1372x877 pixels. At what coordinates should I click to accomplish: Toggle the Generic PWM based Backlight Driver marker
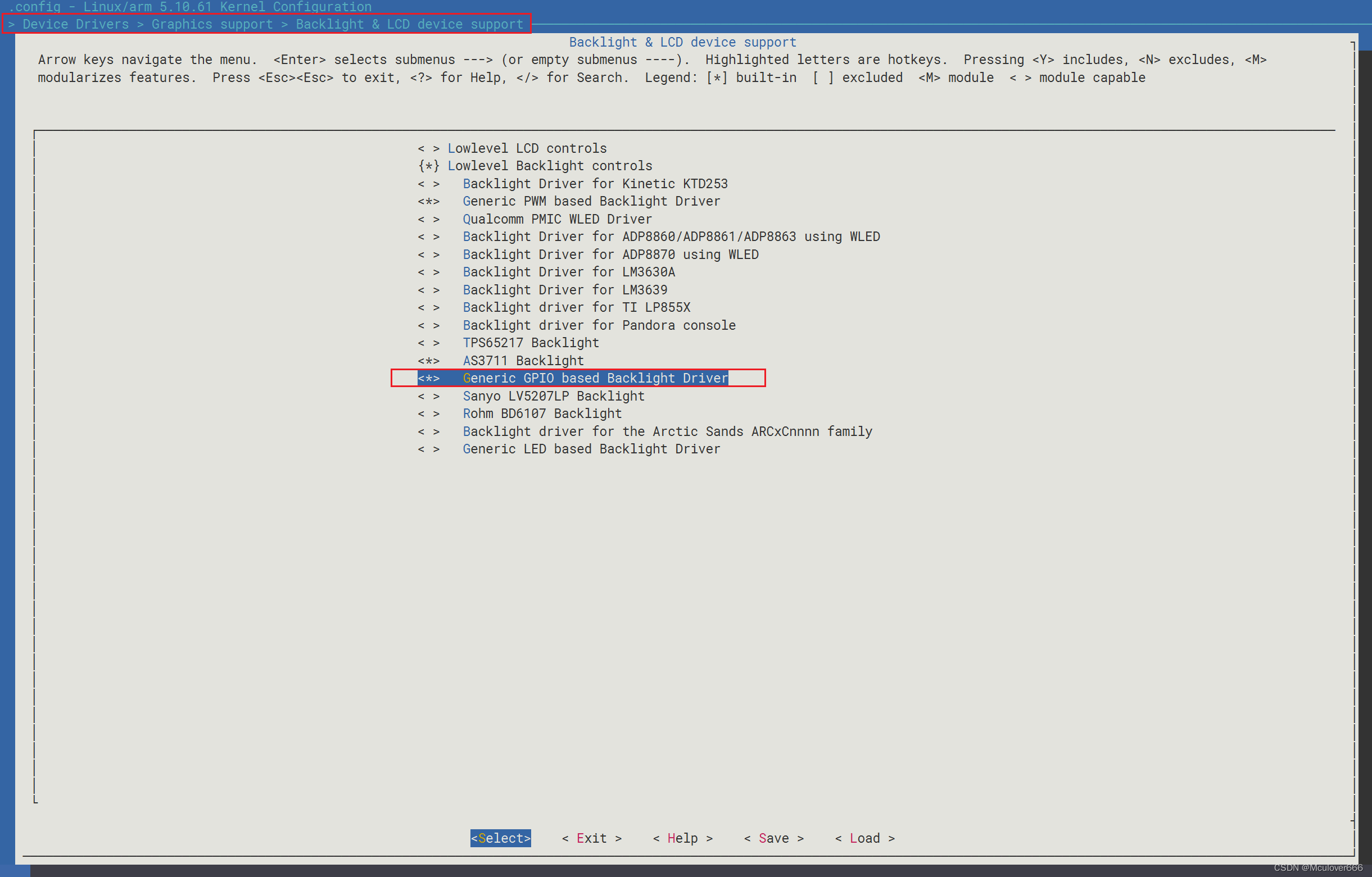coord(428,202)
